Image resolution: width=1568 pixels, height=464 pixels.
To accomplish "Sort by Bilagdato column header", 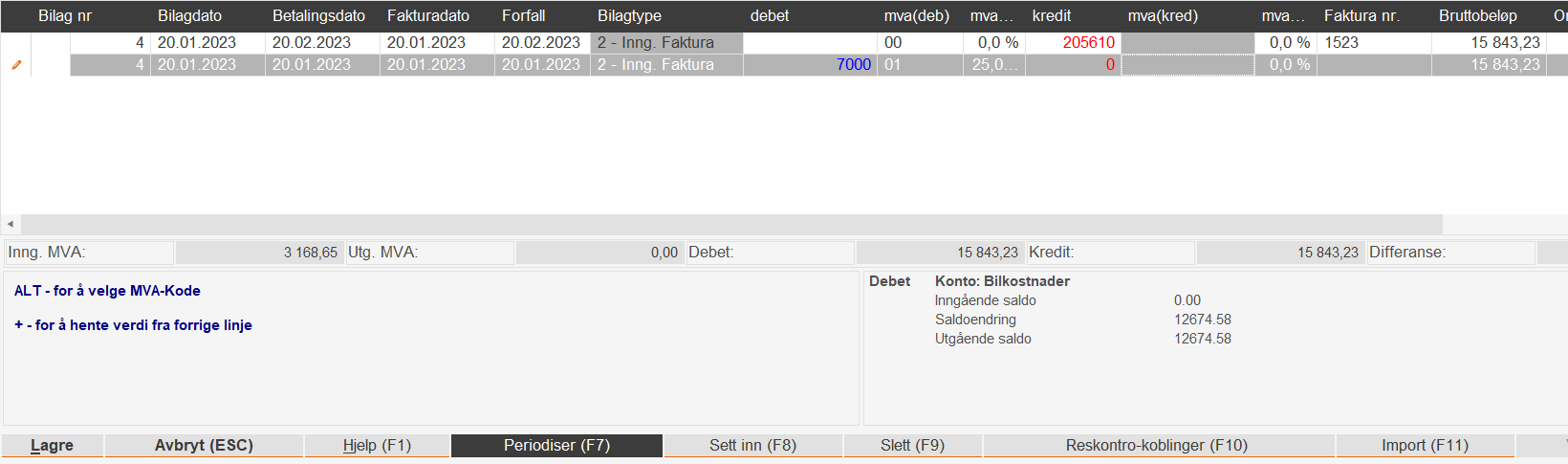I will (189, 16).
